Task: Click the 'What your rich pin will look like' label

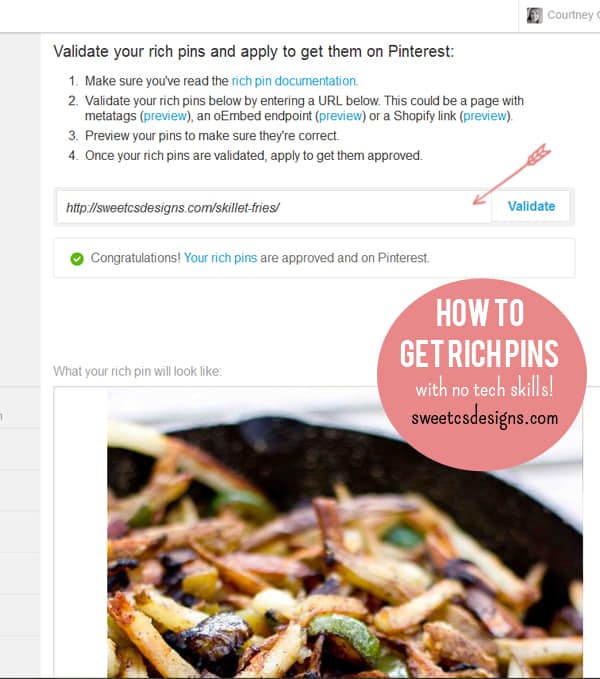Action: coord(137,372)
